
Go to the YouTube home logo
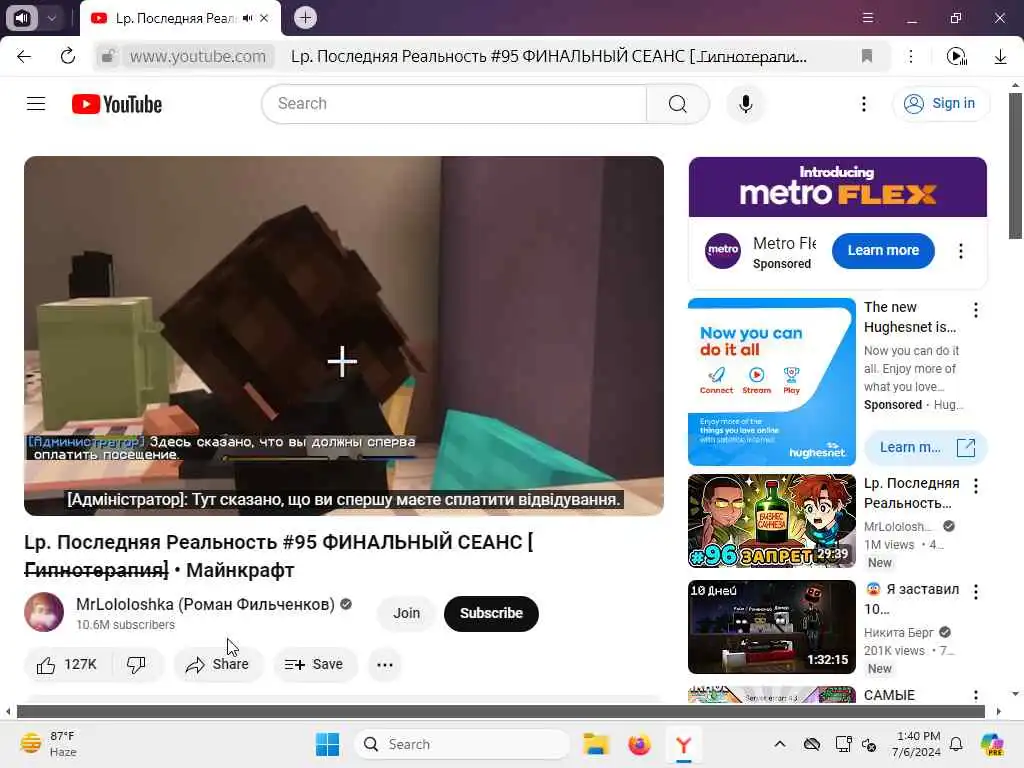(117, 104)
